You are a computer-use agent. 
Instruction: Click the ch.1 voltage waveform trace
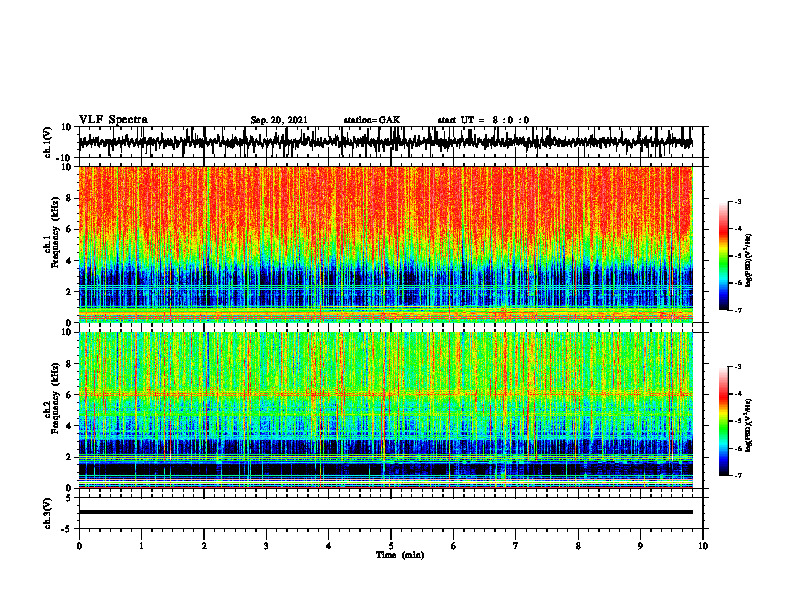click(x=385, y=142)
